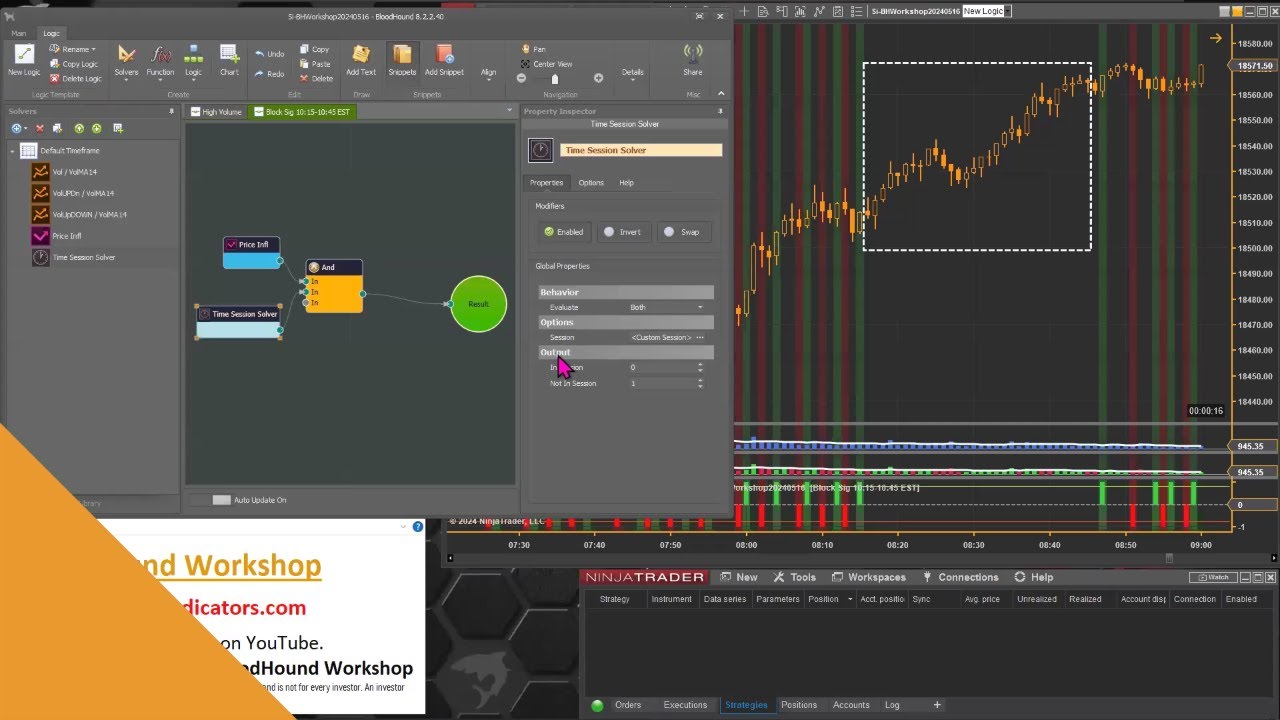Click Delete in the Edit group
The width and height of the screenshot is (1280, 720).
(x=316, y=79)
